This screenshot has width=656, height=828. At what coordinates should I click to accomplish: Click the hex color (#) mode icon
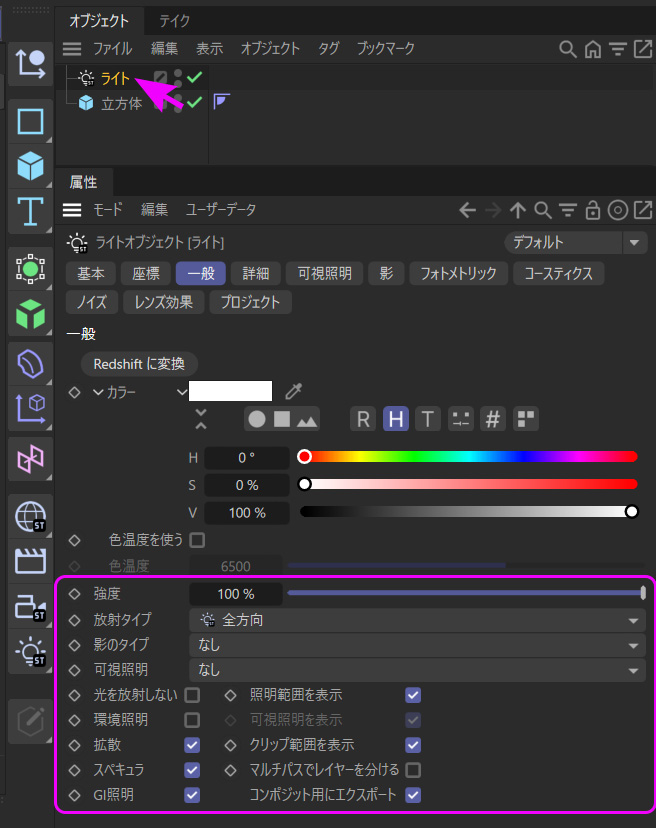(492, 419)
